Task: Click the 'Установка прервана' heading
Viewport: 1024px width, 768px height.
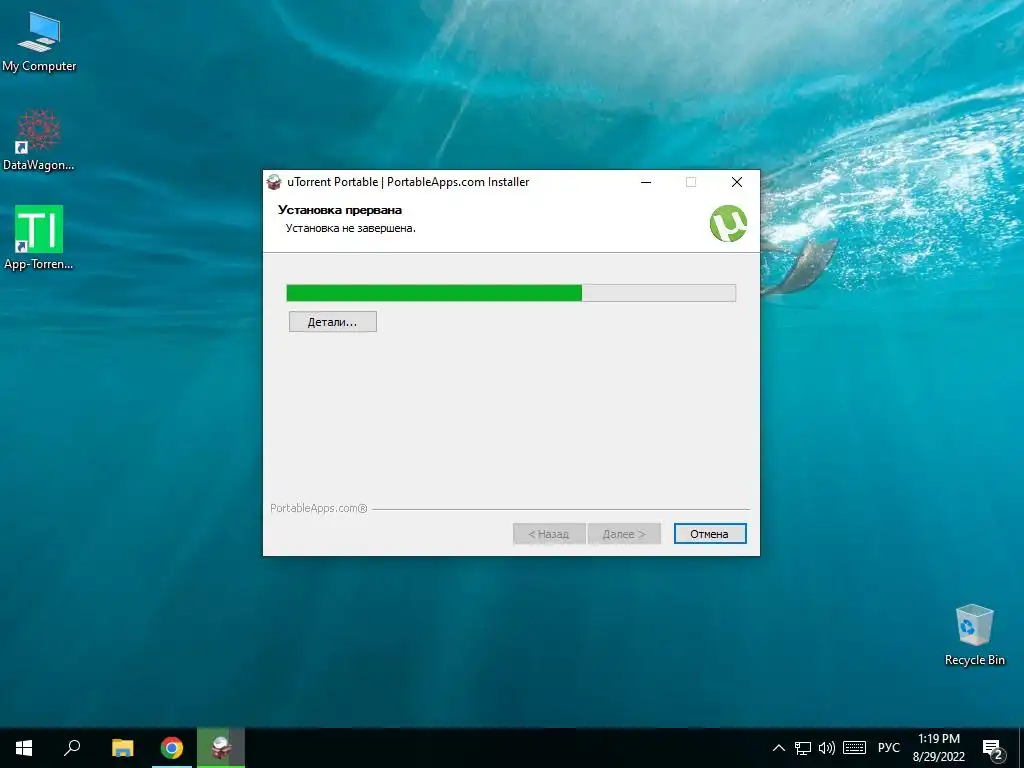Action: pyautogui.click(x=340, y=210)
